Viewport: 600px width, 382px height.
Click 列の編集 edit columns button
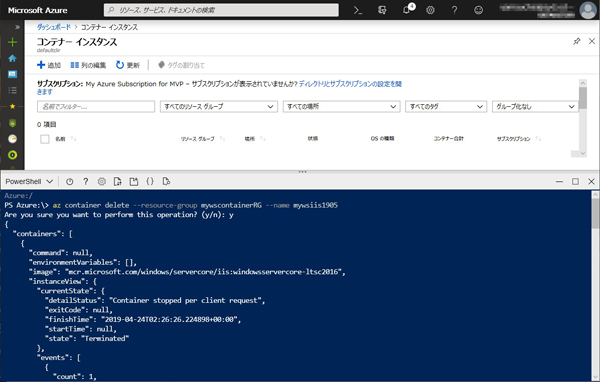(88, 65)
